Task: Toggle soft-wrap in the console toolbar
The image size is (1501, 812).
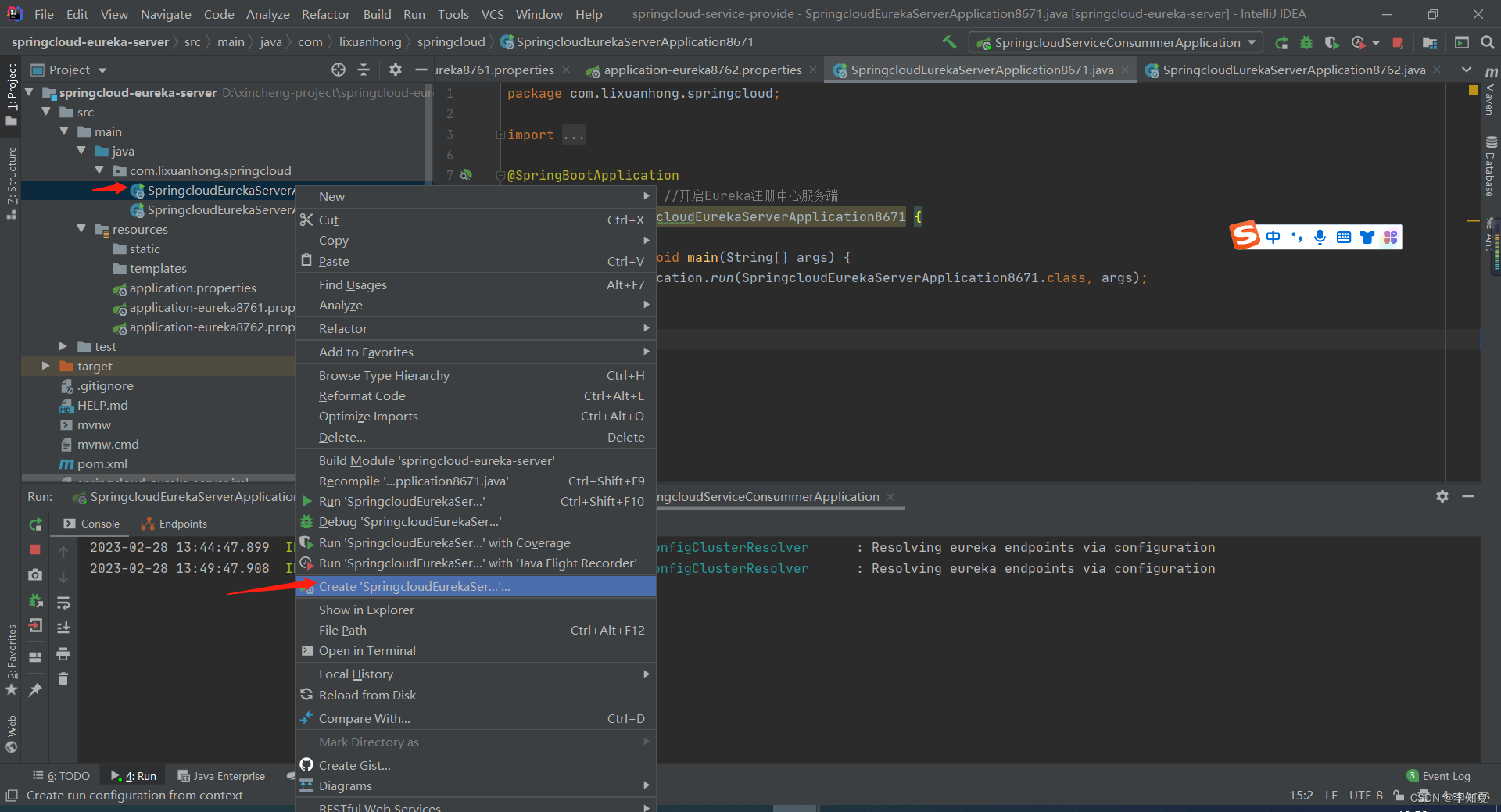Action: 63,603
